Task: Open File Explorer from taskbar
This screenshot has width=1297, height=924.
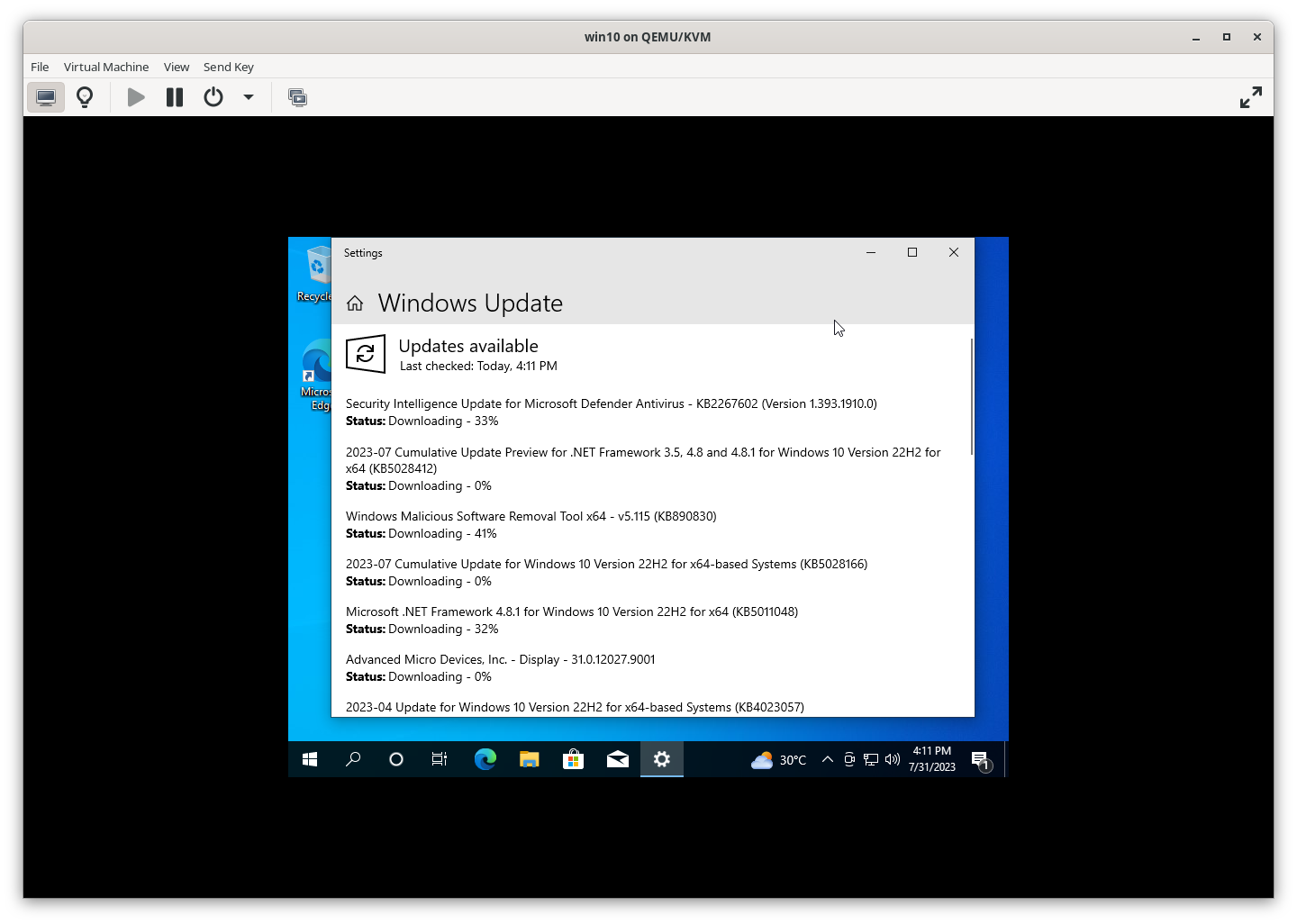Action: (529, 759)
